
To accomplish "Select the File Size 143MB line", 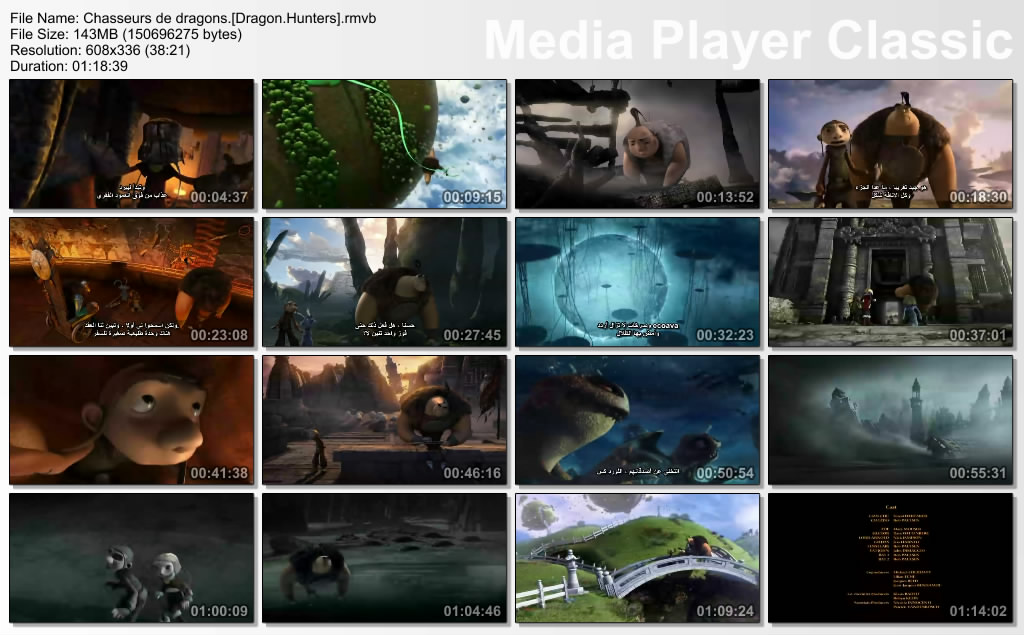I will pos(126,34).
